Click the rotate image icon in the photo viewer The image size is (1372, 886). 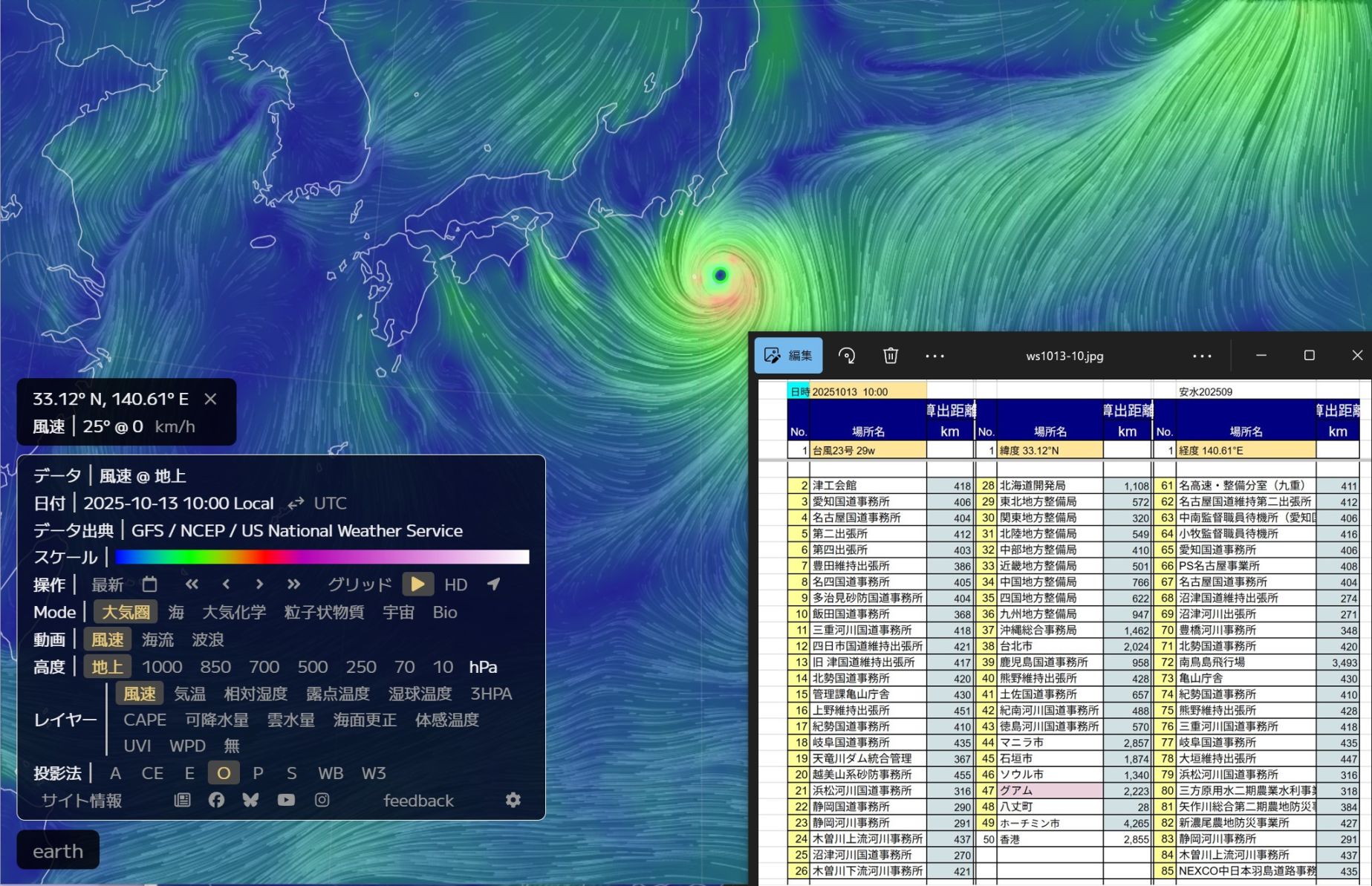tap(847, 356)
